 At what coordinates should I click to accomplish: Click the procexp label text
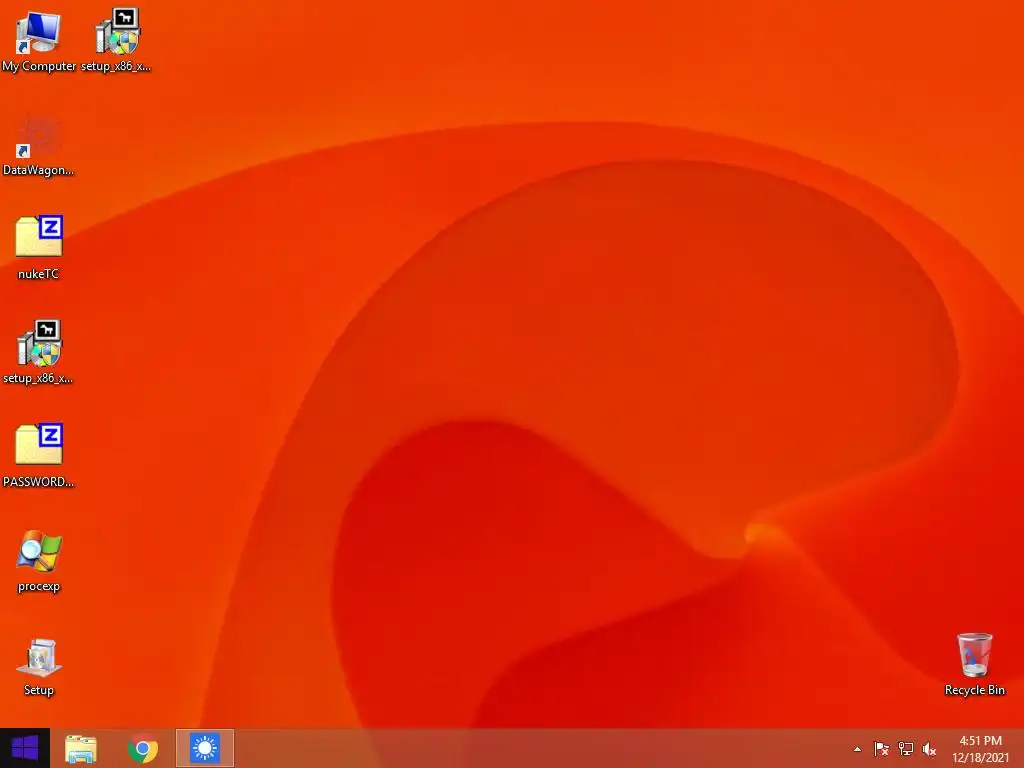click(39, 586)
